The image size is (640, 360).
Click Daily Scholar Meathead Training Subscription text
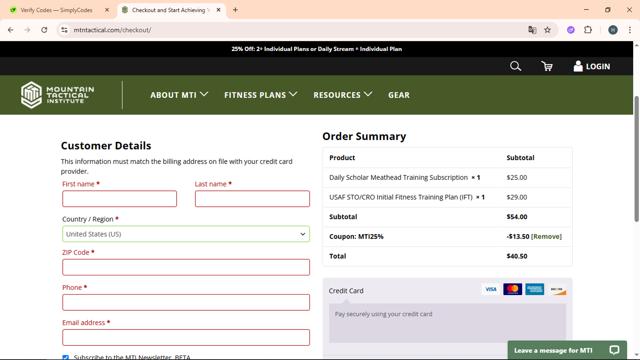pos(398,178)
